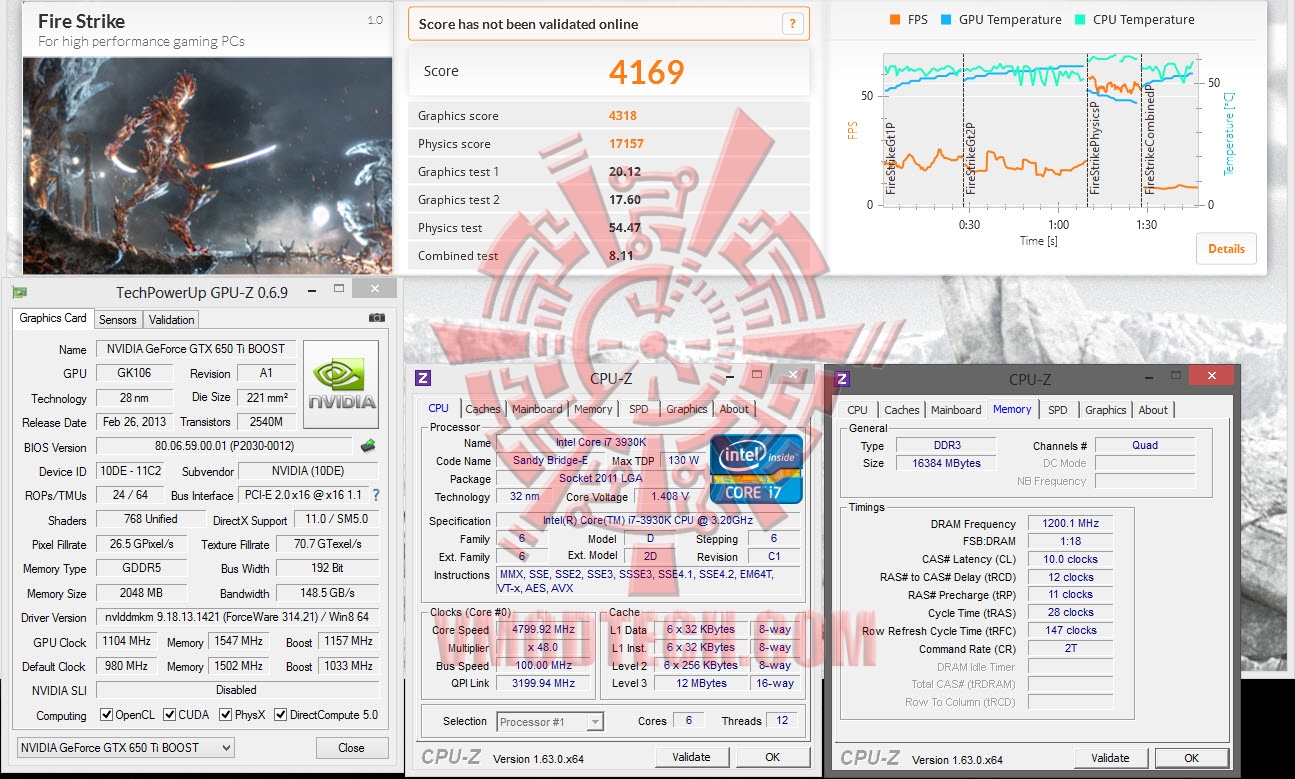This screenshot has width=1295, height=779.
Task: Click the GPU-Z camera screenshot icon
Action: (376, 318)
